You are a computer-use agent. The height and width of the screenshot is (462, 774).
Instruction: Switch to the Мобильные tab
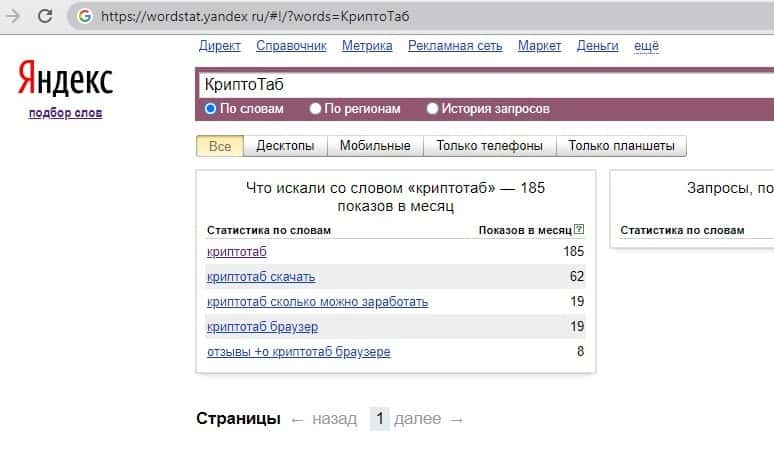pyautogui.click(x=375, y=146)
